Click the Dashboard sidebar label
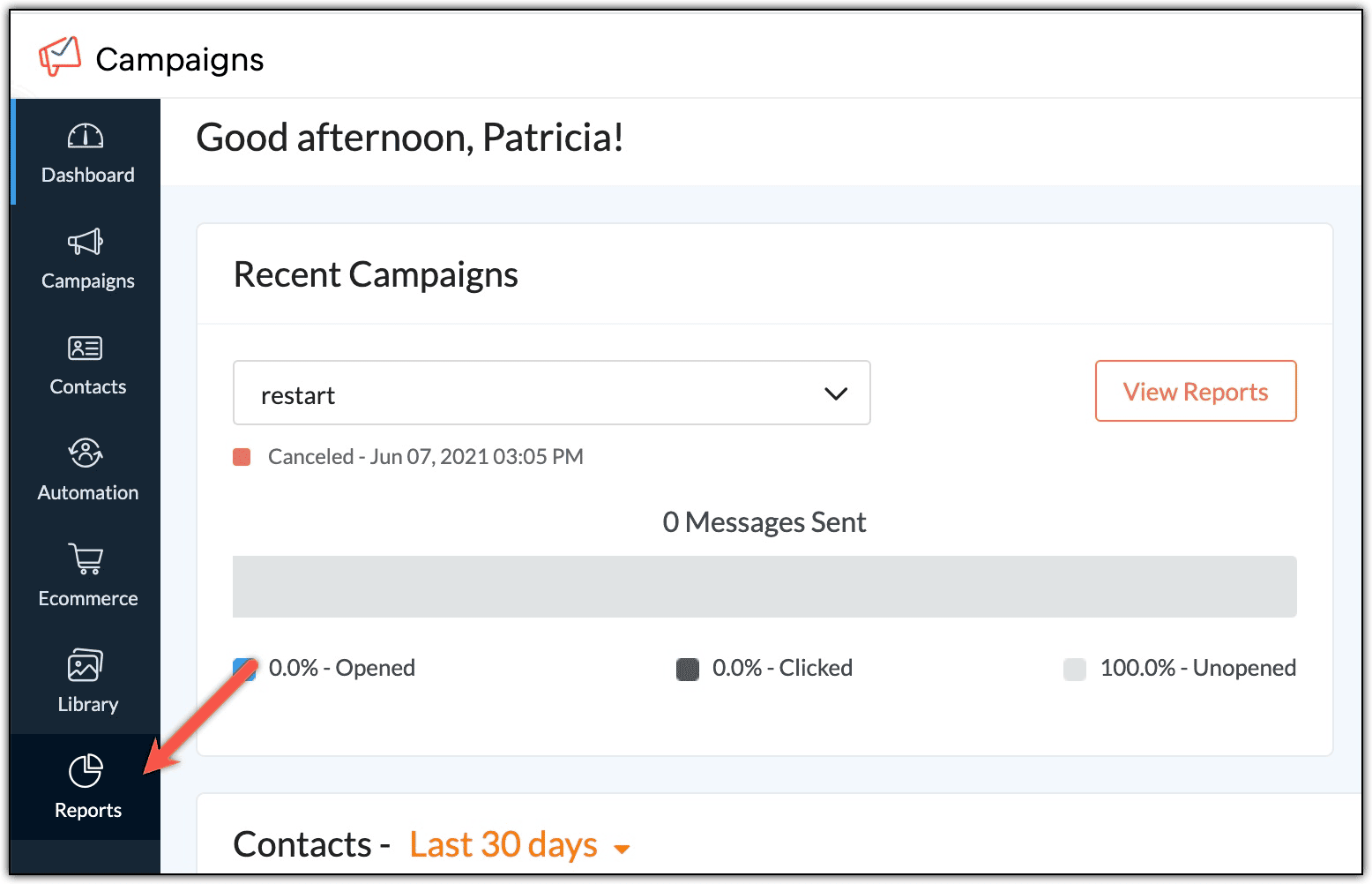This screenshot has width=1372, height=884. 88,175
